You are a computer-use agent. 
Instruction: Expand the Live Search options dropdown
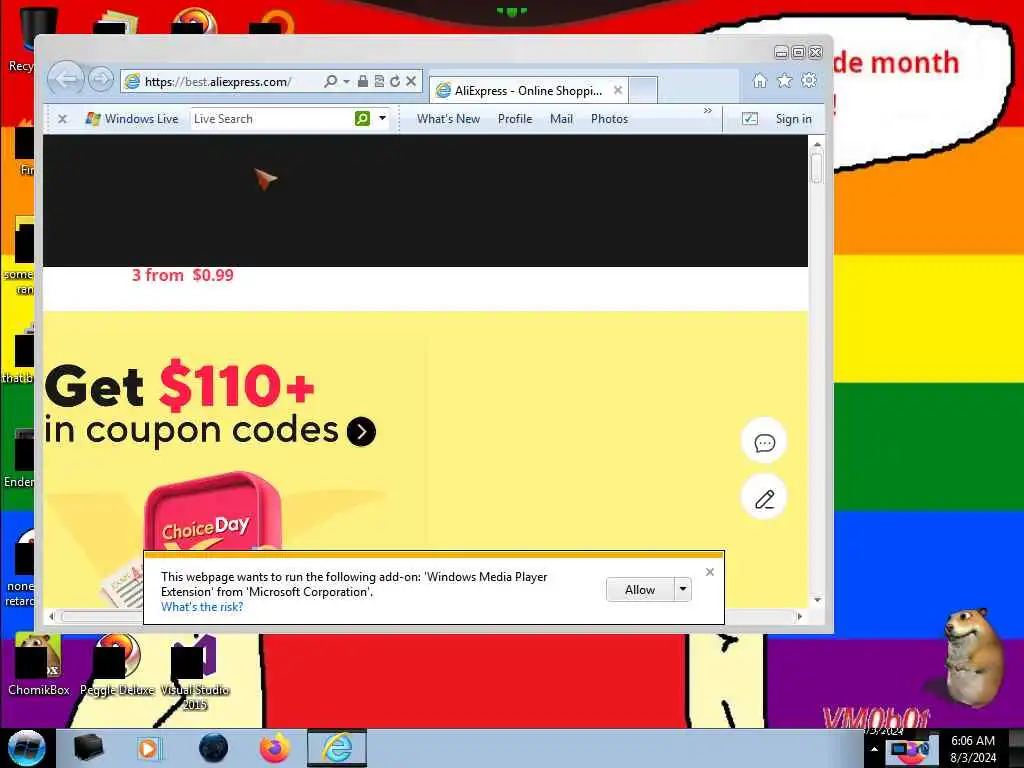pyautogui.click(x=382, y=118)
